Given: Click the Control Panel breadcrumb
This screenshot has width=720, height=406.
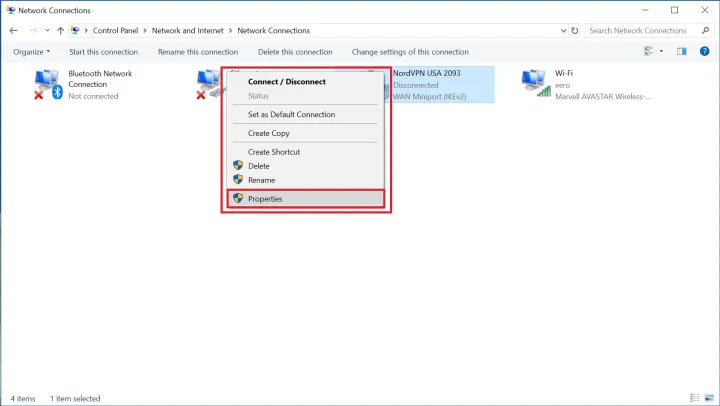Looking at the screenshot, I should tap(115, 30).
